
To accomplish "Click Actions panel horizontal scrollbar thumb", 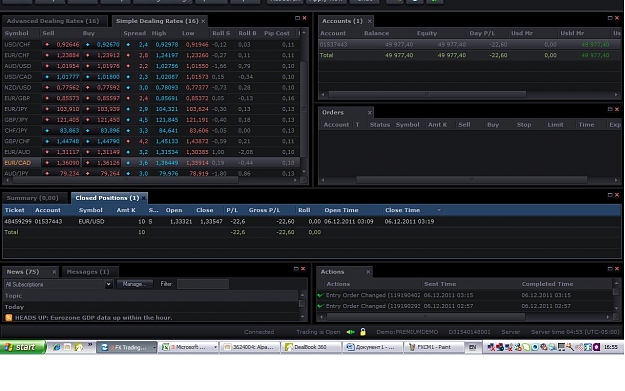I will coord(426,317).
